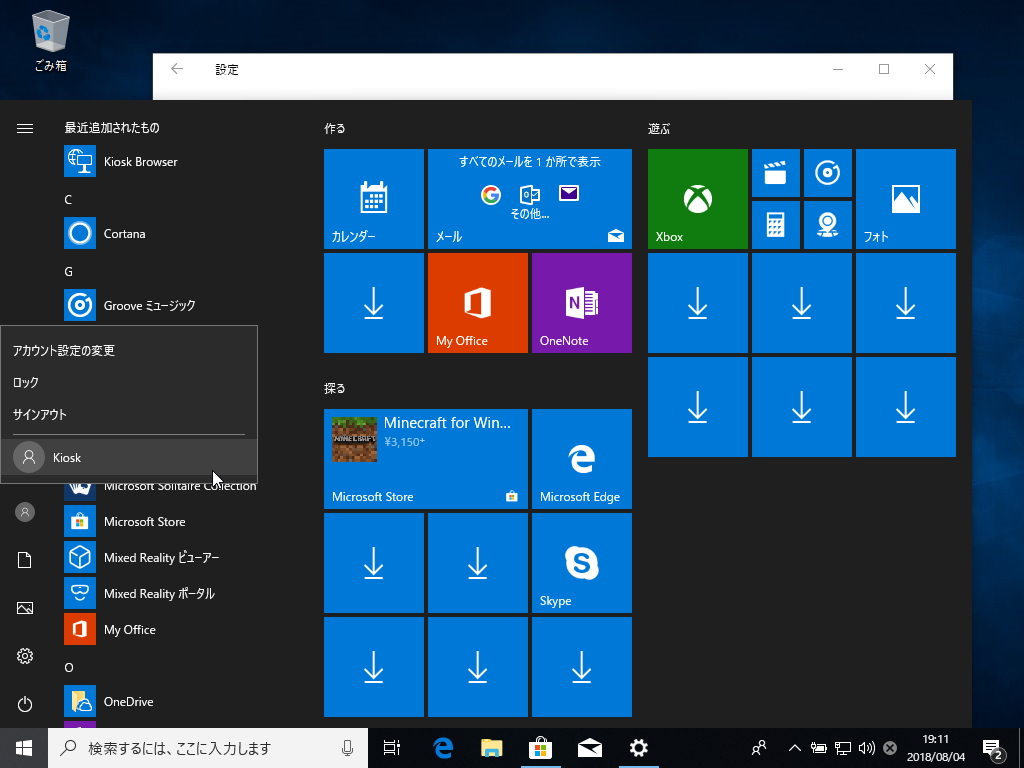Open File Explorer on taskbar
This screenshot has width=1024, height=768.
pyautogui.click(x=492, y=748)
